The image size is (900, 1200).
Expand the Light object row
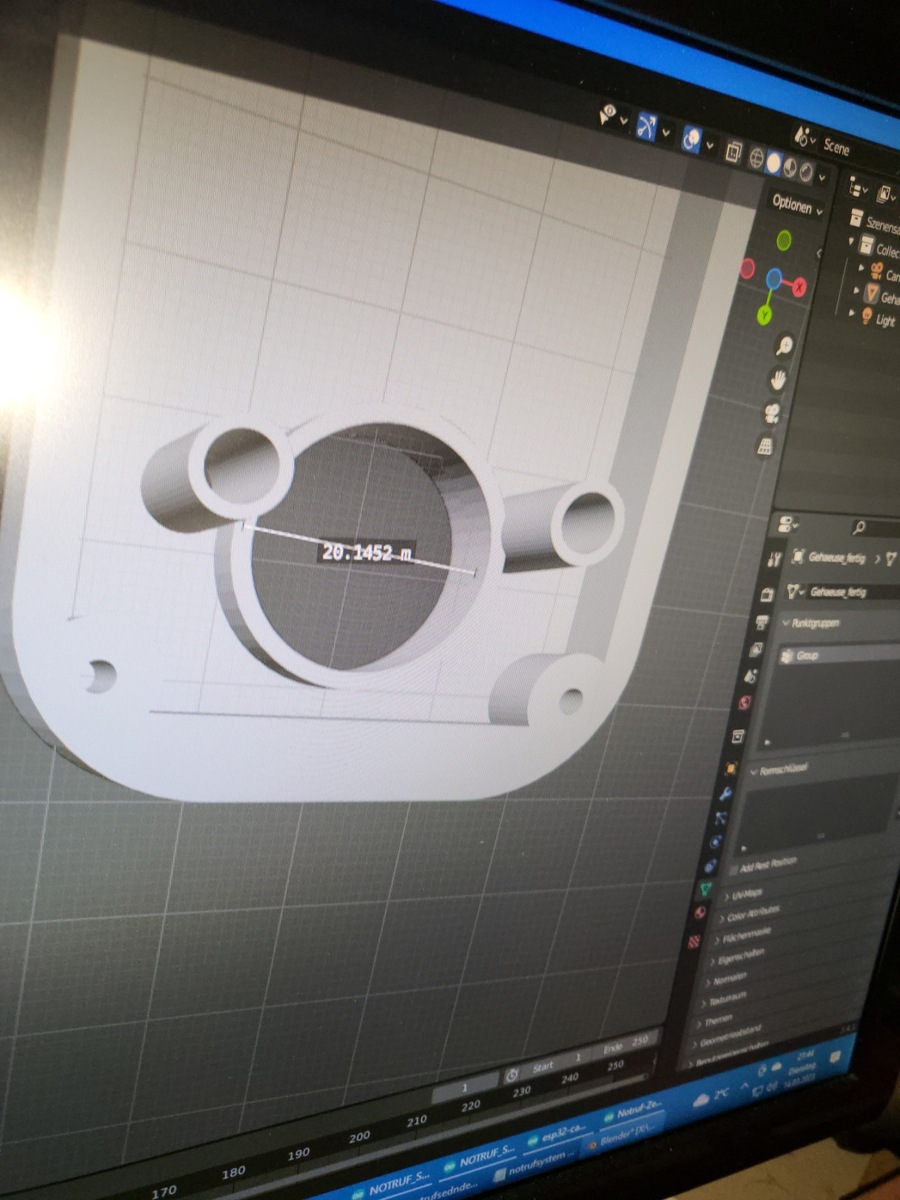click(852, 313)
